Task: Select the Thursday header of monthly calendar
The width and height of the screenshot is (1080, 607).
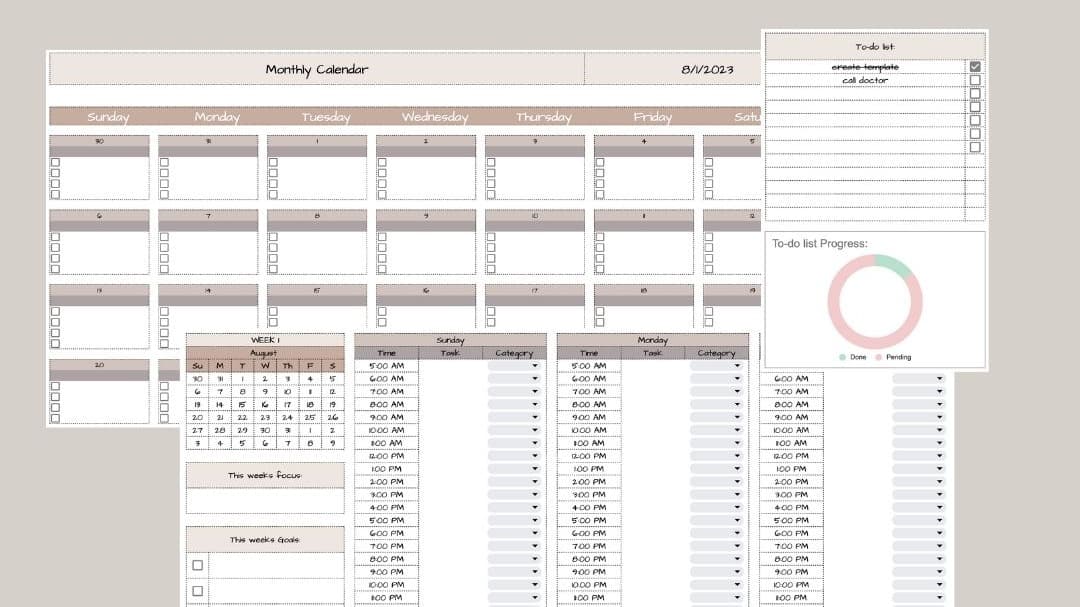Action: (543, 116)
